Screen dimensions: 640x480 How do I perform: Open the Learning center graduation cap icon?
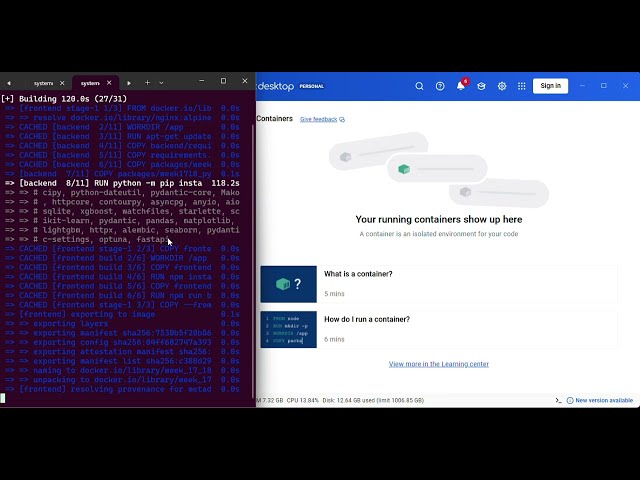point(481,86)
